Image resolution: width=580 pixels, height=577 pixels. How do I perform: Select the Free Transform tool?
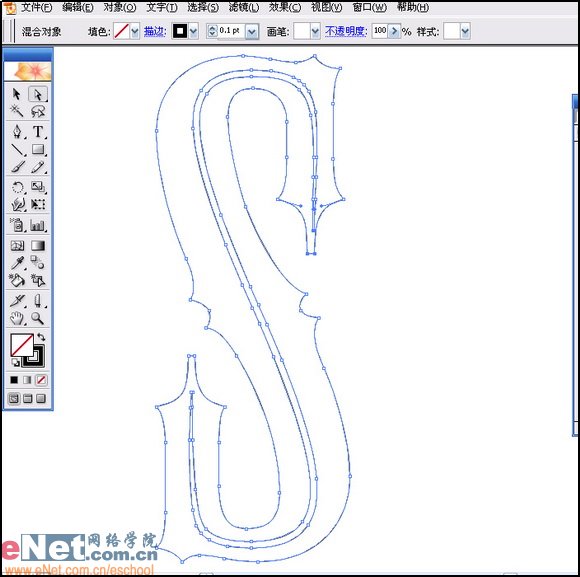click(x=38, y=204)
